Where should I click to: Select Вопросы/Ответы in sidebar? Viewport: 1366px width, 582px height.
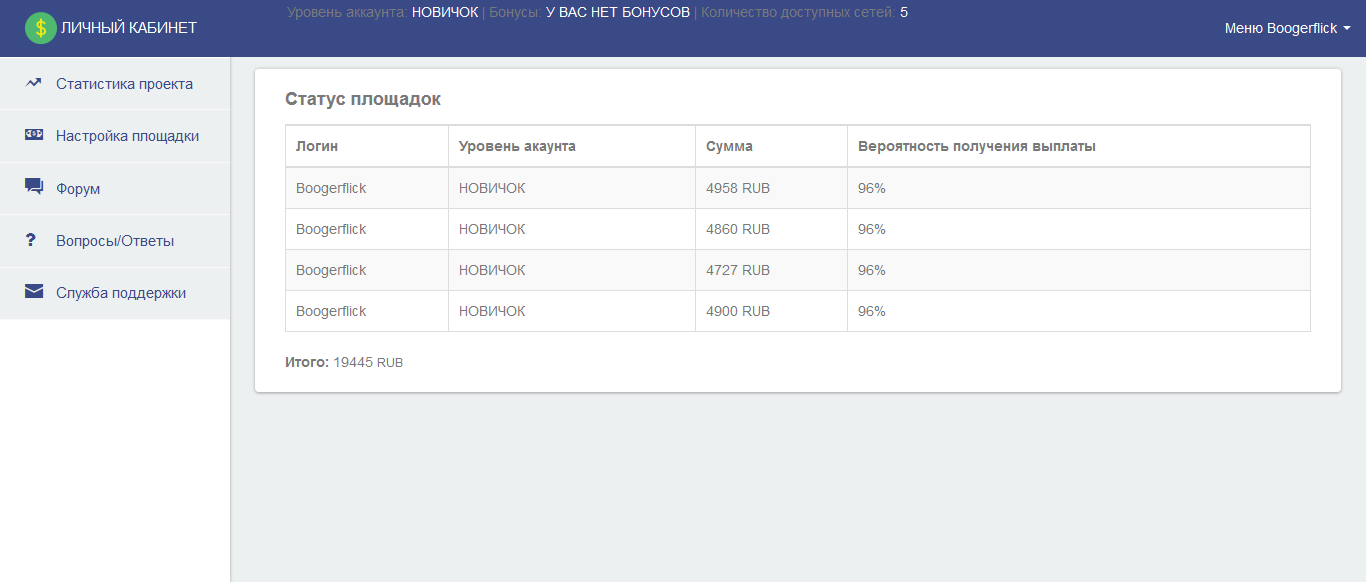tap(115, 241)
